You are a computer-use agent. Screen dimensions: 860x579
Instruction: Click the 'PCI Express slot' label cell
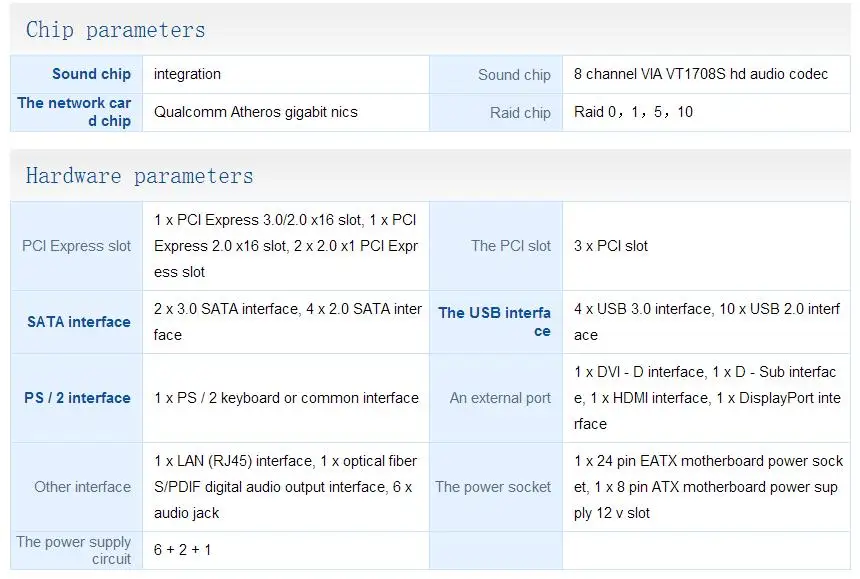77,246
